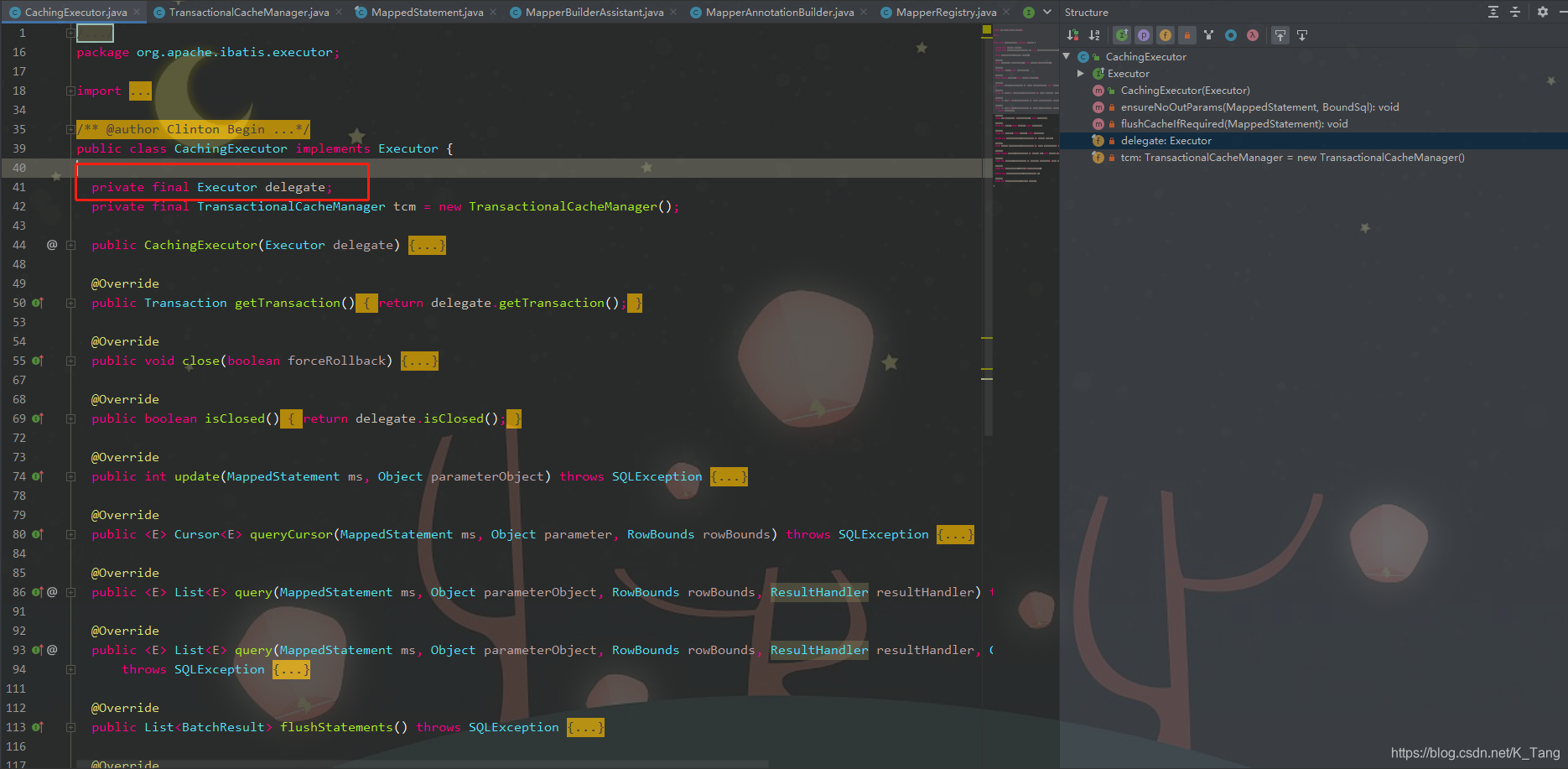Viewport: 1568px width, 769px height.
Task: Expand fold marker on update method line
Action: pyautogui.click(x=70, y=476)
